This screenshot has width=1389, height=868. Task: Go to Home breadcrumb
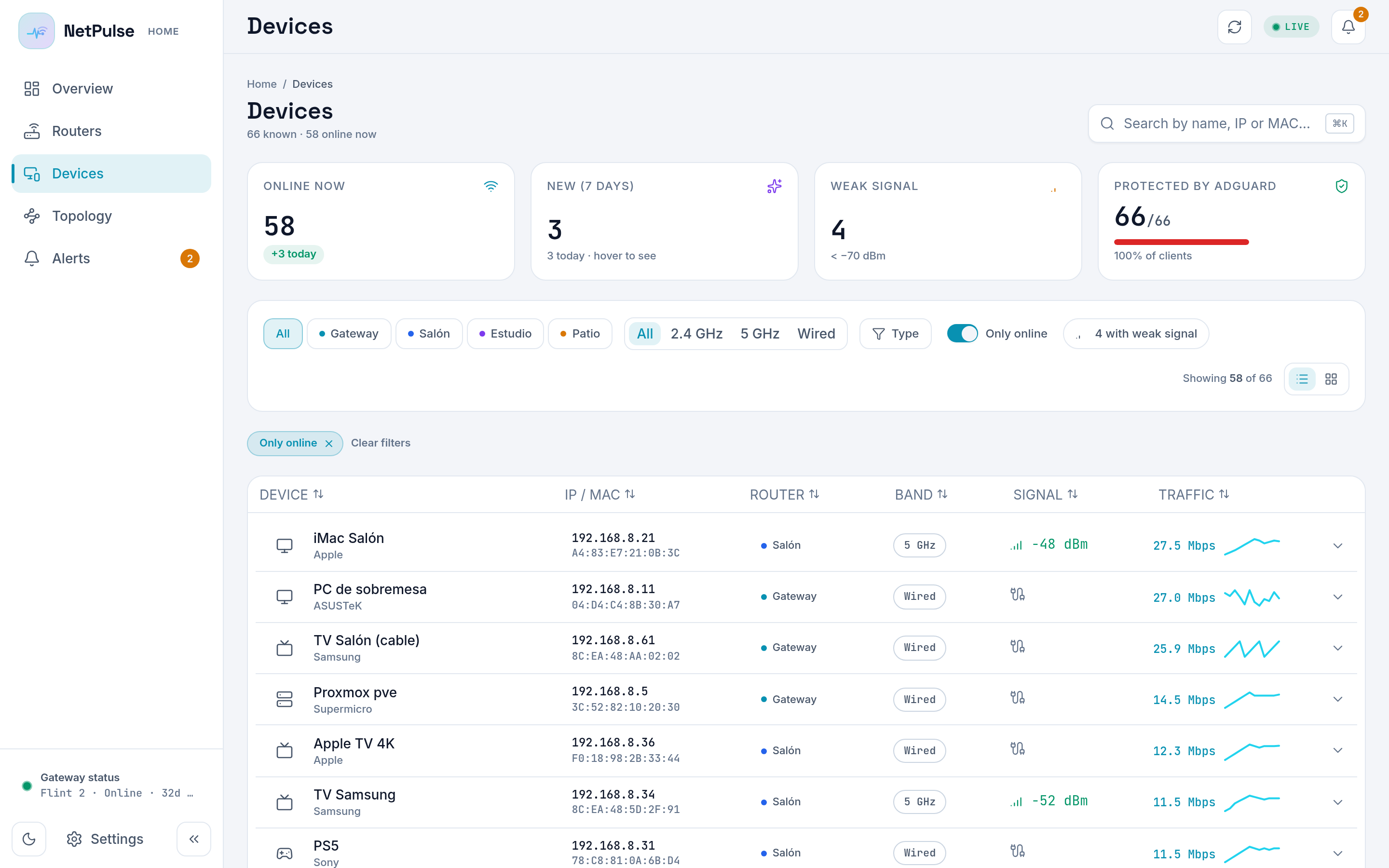262,84
